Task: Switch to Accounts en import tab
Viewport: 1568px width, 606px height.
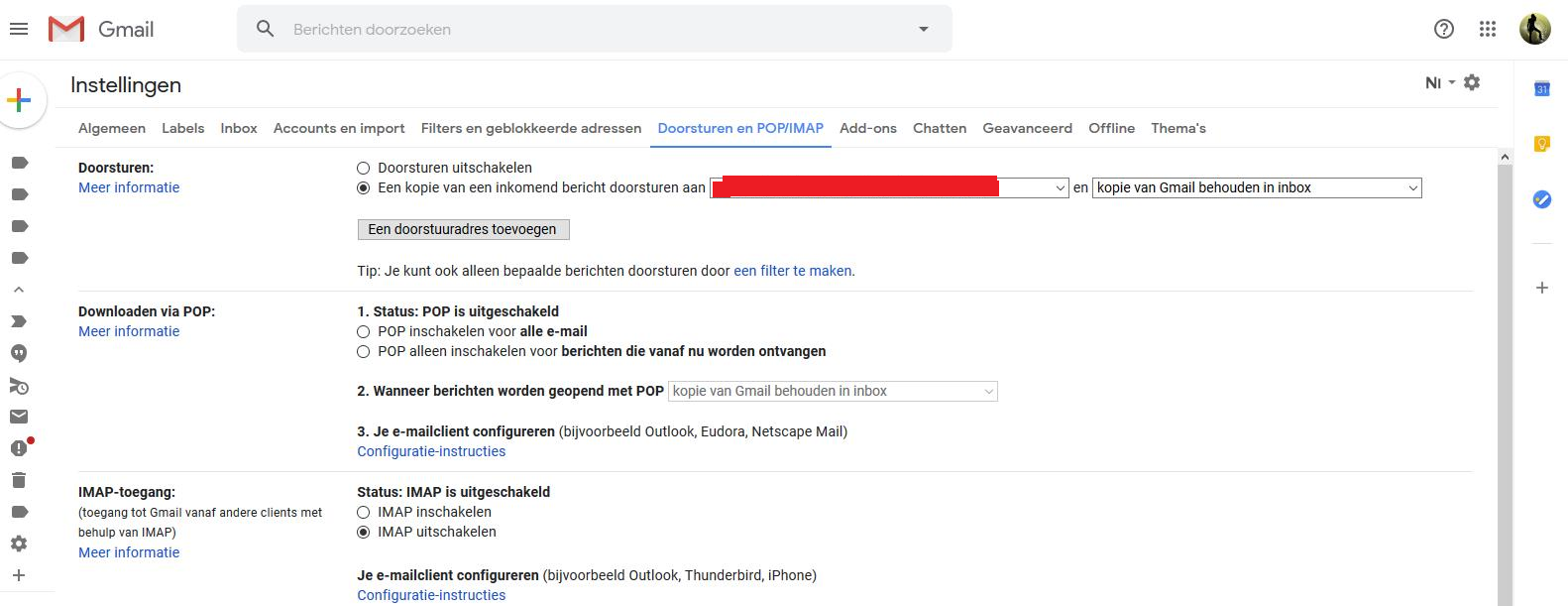Action: click(339, 128)
